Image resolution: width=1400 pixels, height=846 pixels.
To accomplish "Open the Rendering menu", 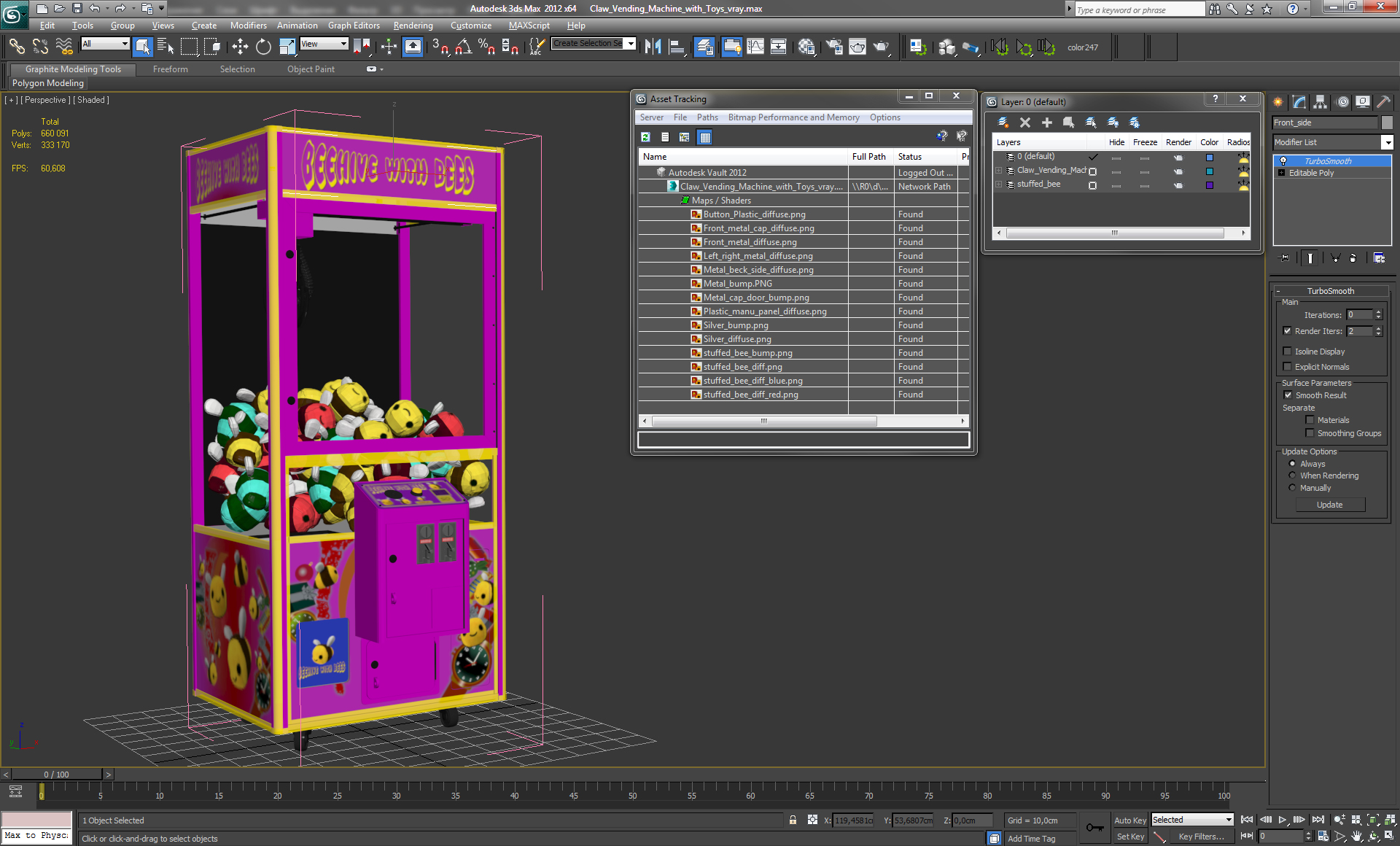I will 413,26.
